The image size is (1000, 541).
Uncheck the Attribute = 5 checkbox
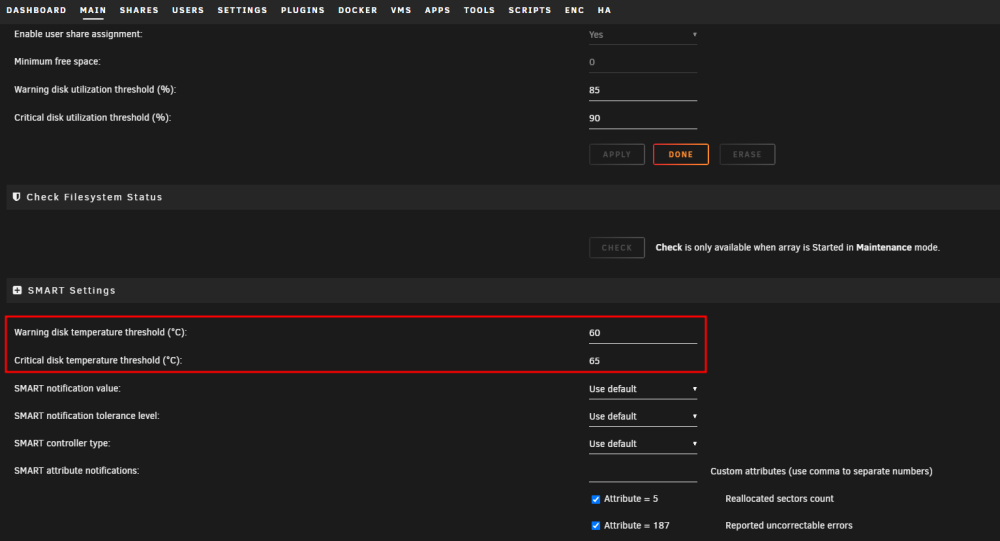point(596,500)
